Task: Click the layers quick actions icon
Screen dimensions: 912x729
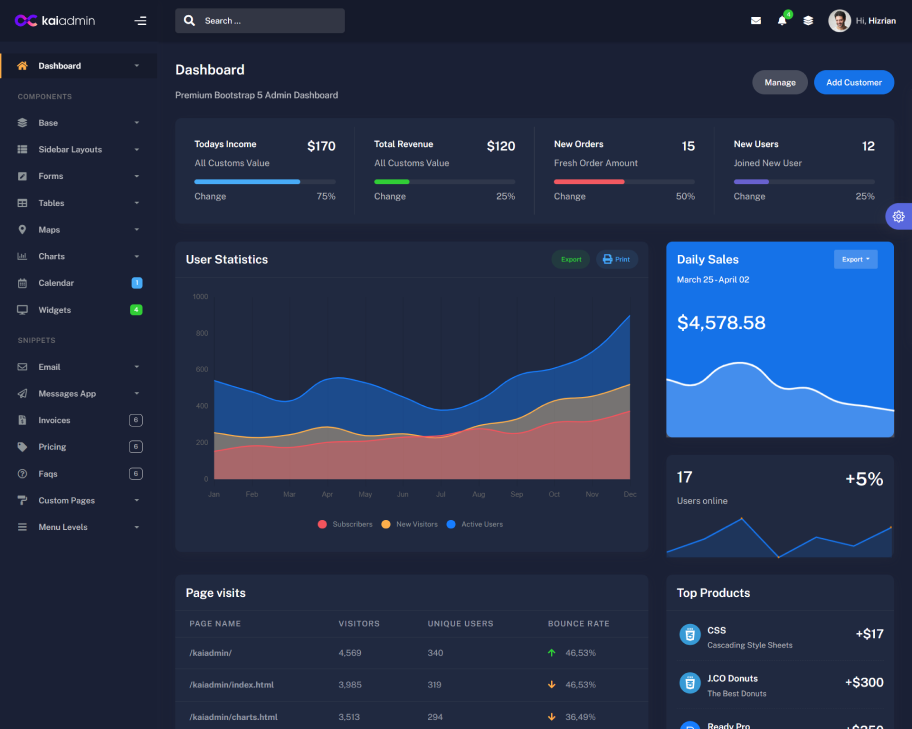Action: tap(808, 21)
